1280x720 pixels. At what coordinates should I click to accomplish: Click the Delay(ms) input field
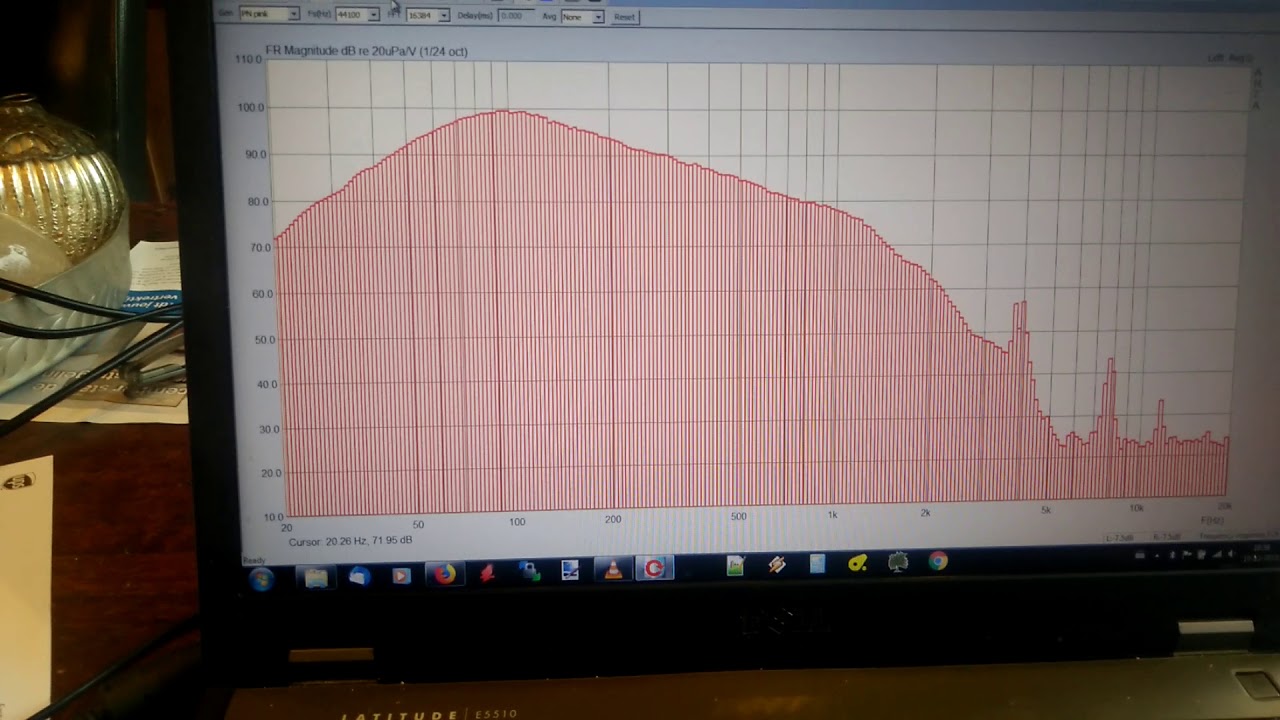(x=515, y=17)
